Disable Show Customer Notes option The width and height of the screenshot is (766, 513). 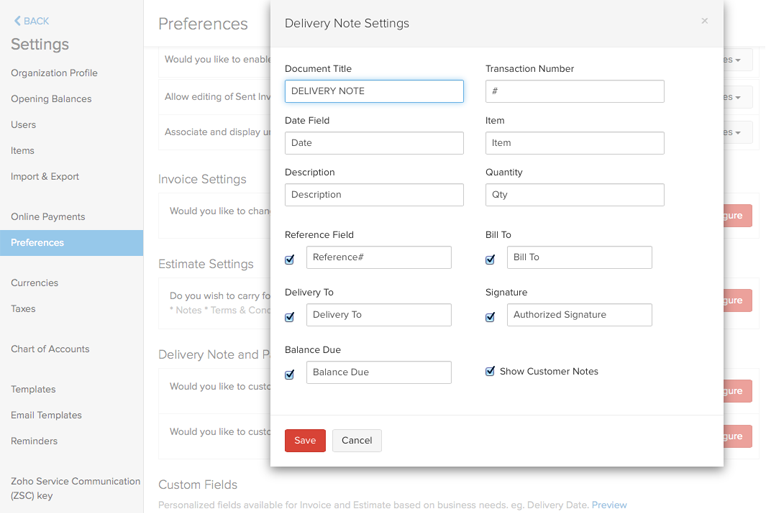490,371
